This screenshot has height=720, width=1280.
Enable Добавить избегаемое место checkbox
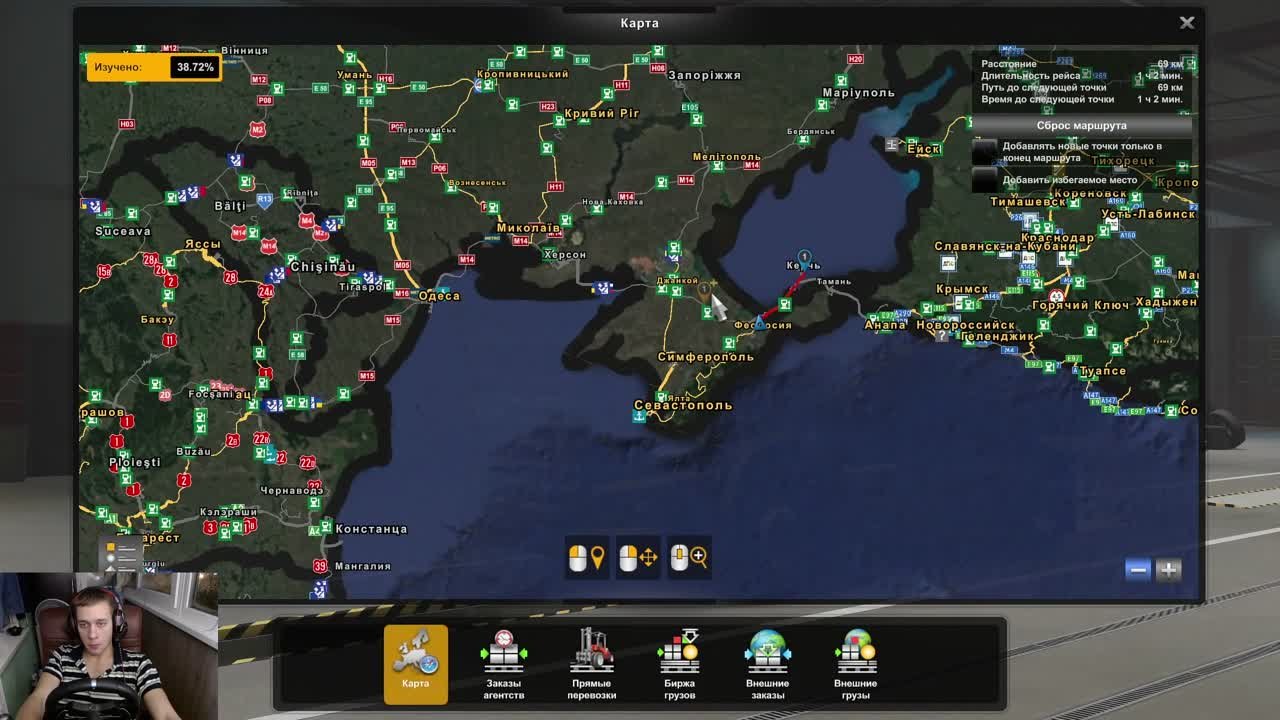pyautogui.click(x=986, y=180)
